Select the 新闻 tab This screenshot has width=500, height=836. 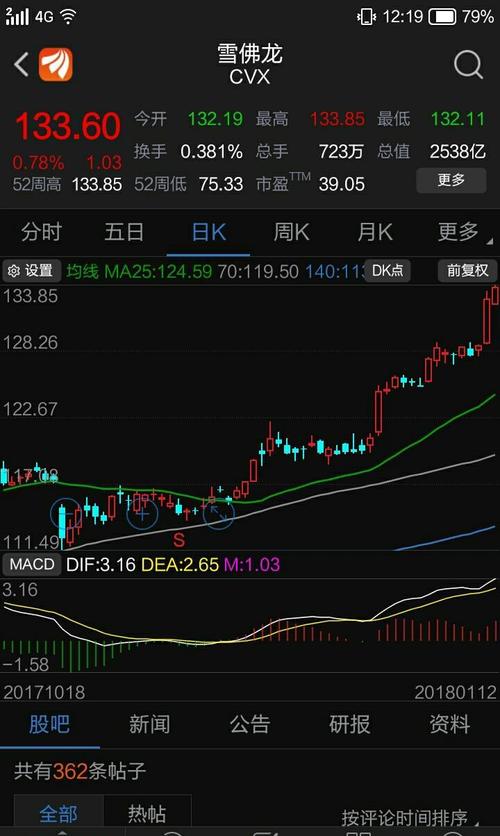(149, 724)
